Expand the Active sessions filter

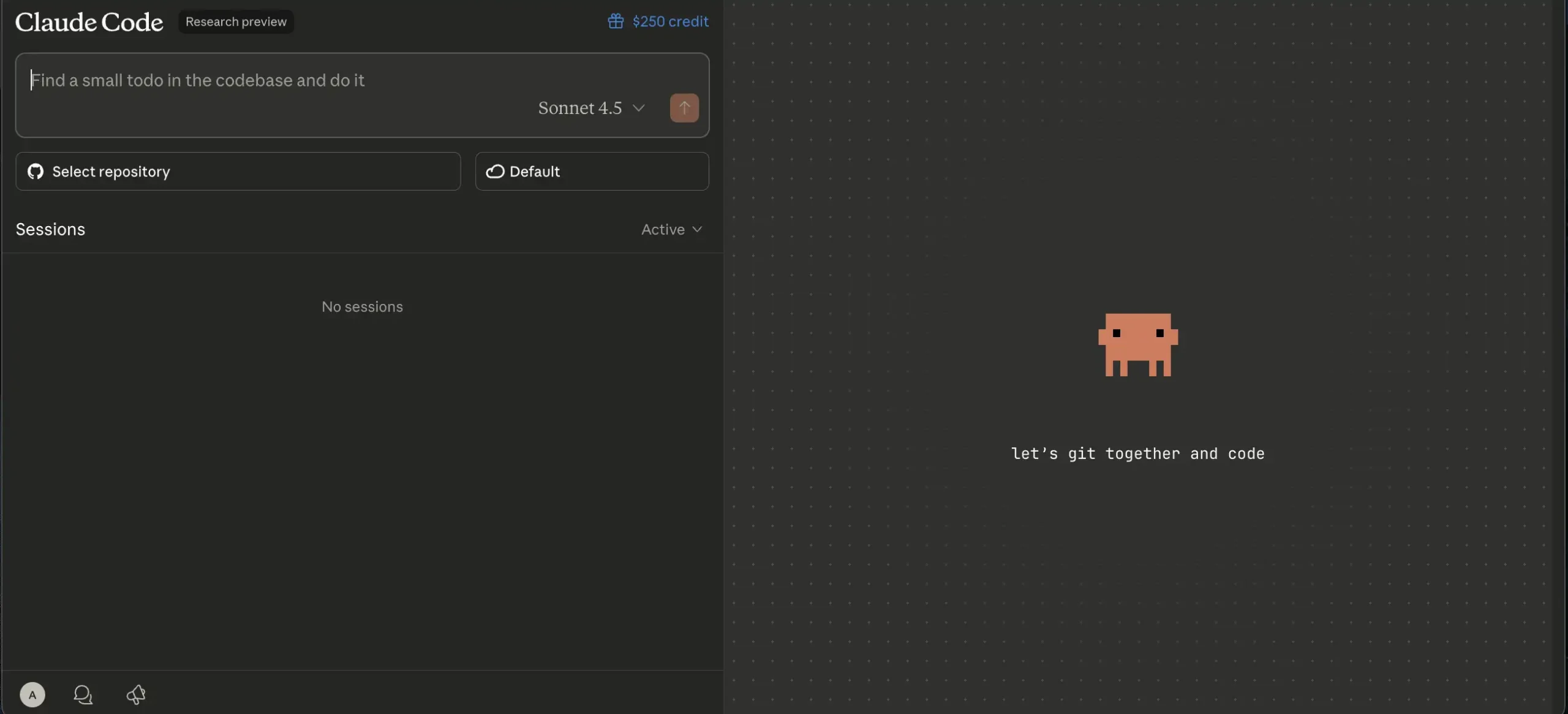(x=663, y=229)
